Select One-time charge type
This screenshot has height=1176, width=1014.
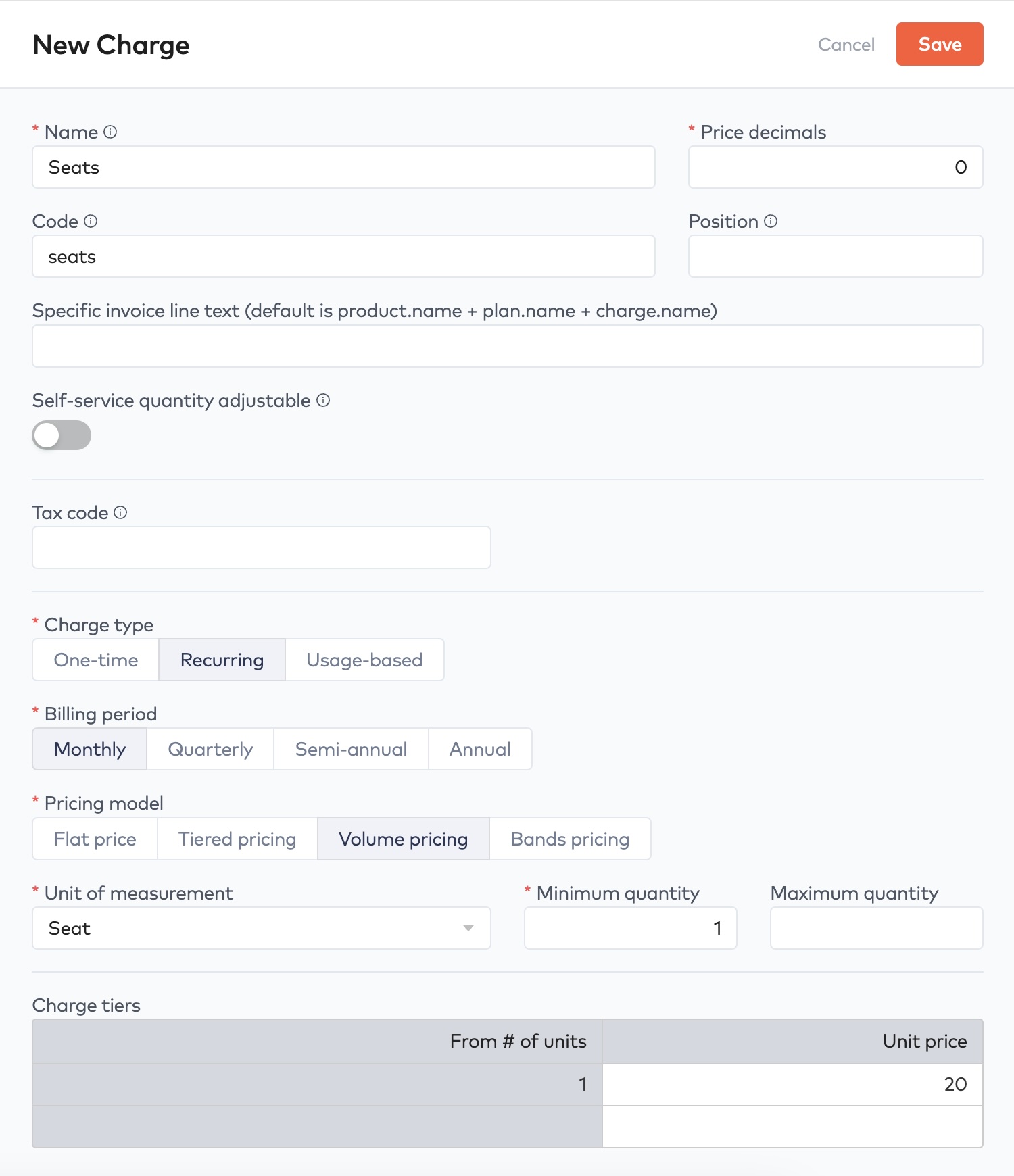click(x=96, y=660)
